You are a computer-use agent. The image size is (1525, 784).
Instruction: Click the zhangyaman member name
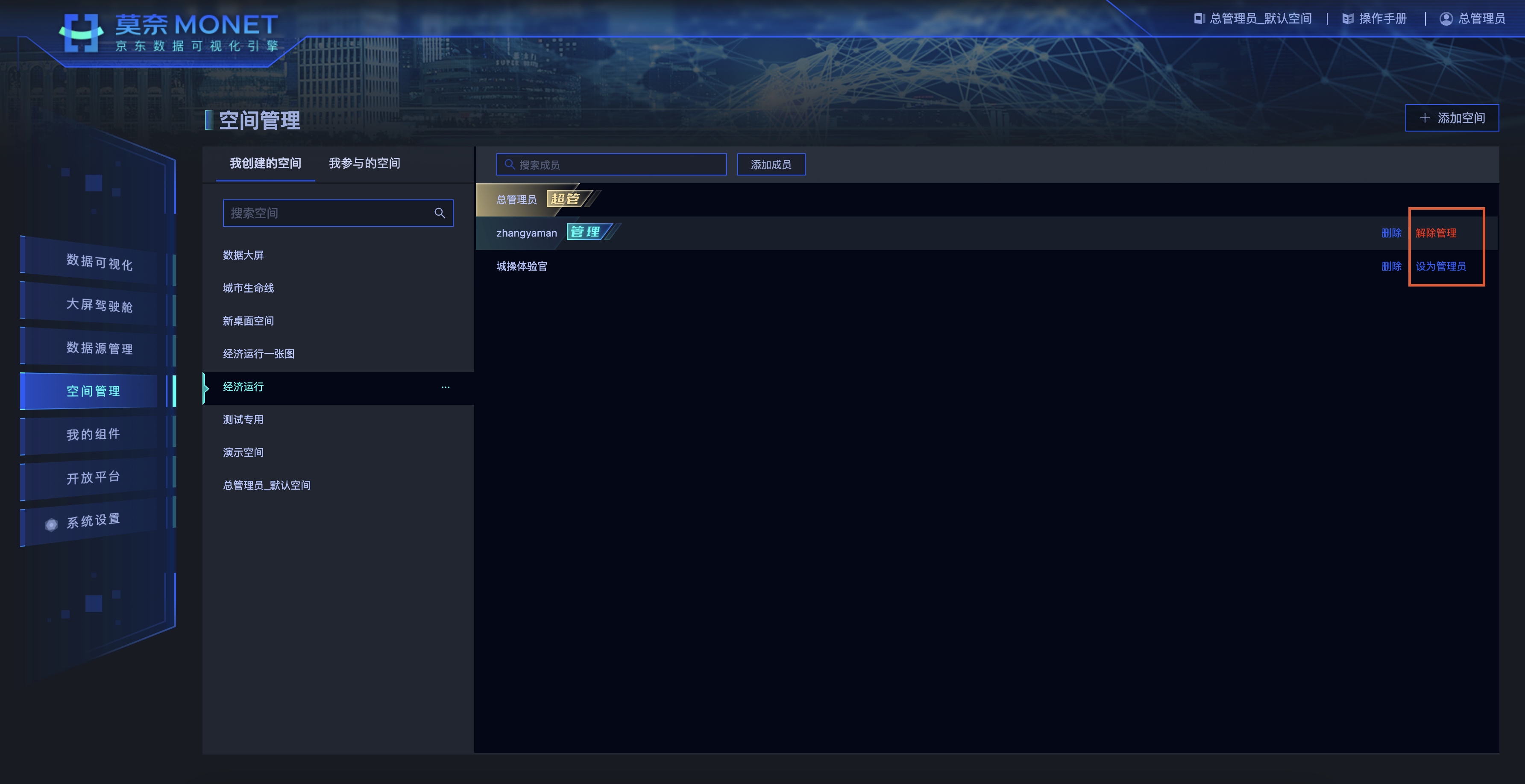526,233
